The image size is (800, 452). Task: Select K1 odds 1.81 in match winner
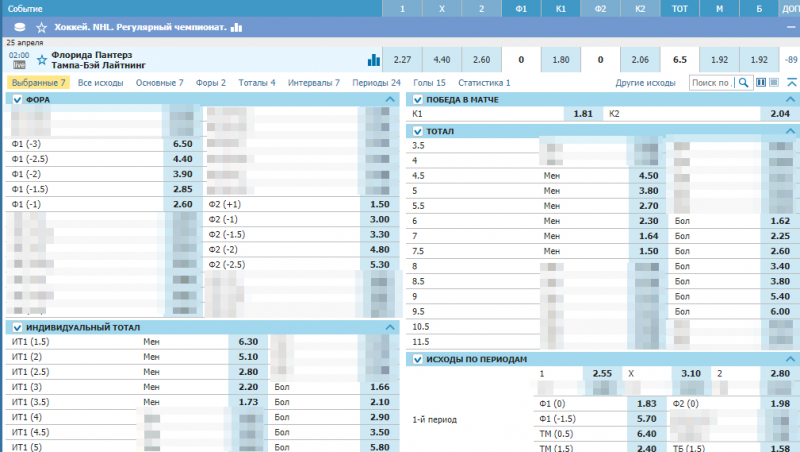pos(583,115)
